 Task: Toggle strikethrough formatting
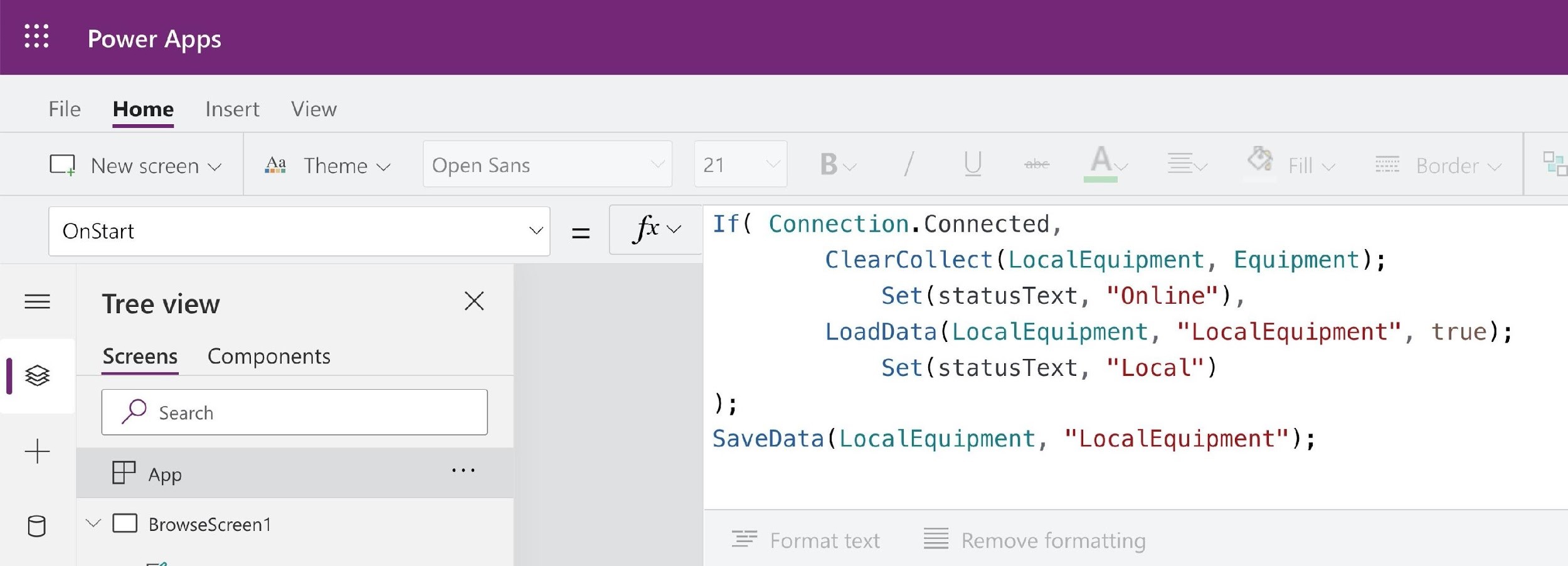tap(1037, 164)
